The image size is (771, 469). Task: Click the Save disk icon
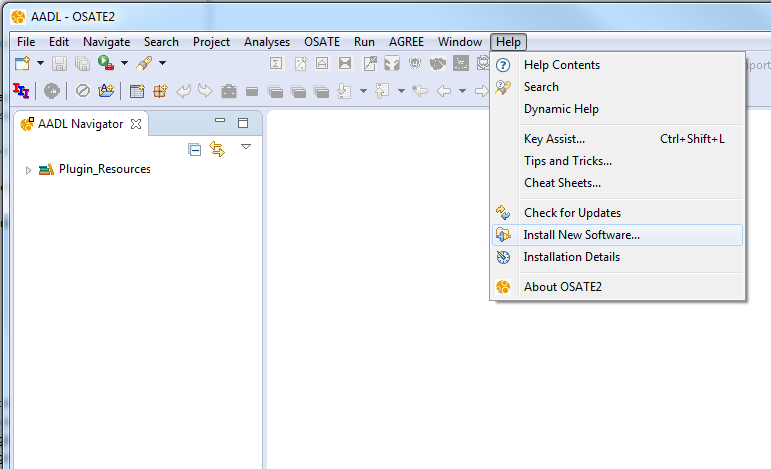click(59, 63)
